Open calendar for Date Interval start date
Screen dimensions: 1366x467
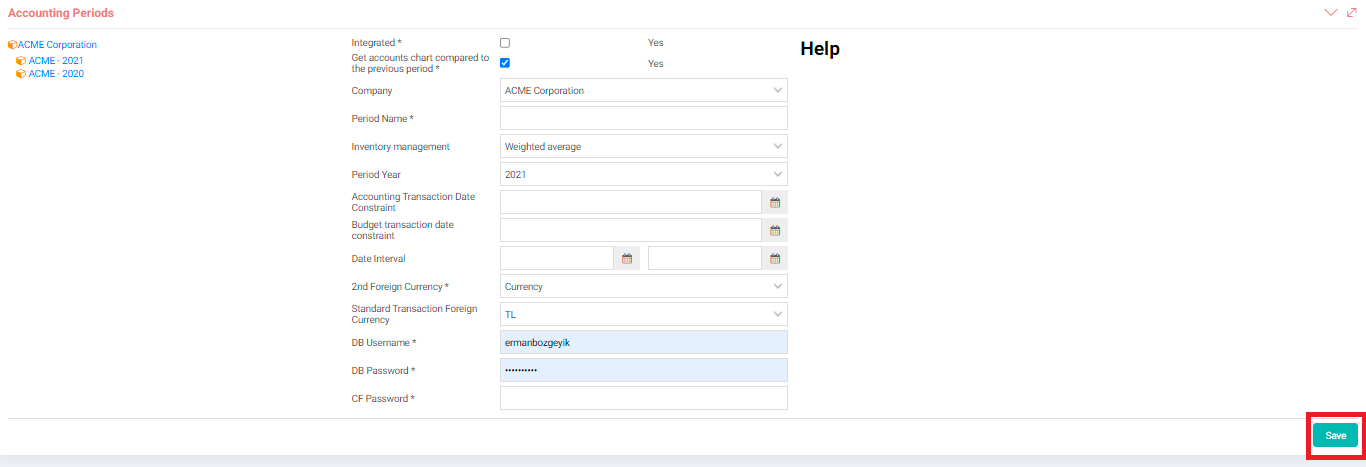click(x=627, y=258)
